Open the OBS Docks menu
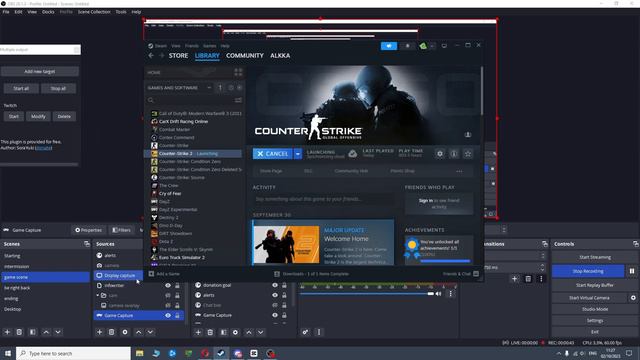The image size is (640, 360). click(48, 12)
